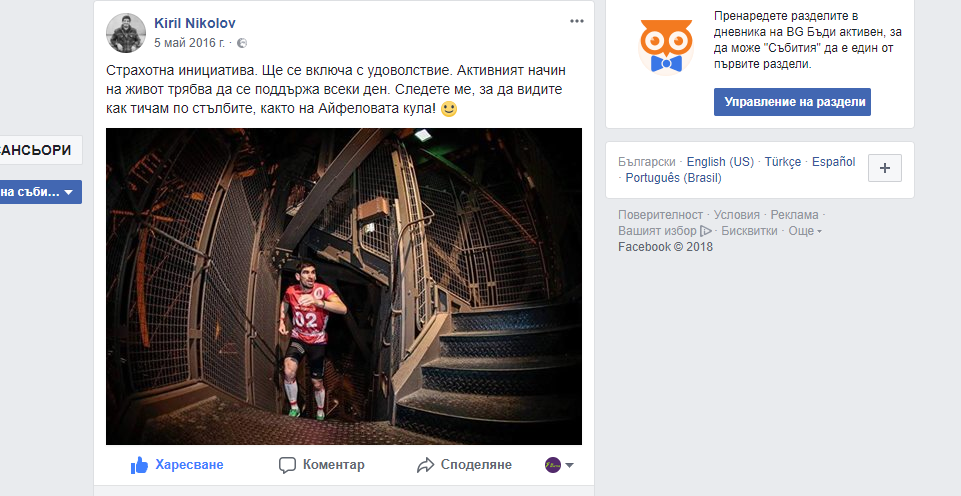The width and height of the screenshot is (961, 496).
Task: Open the stair runner photo
Action: [344, 286]
